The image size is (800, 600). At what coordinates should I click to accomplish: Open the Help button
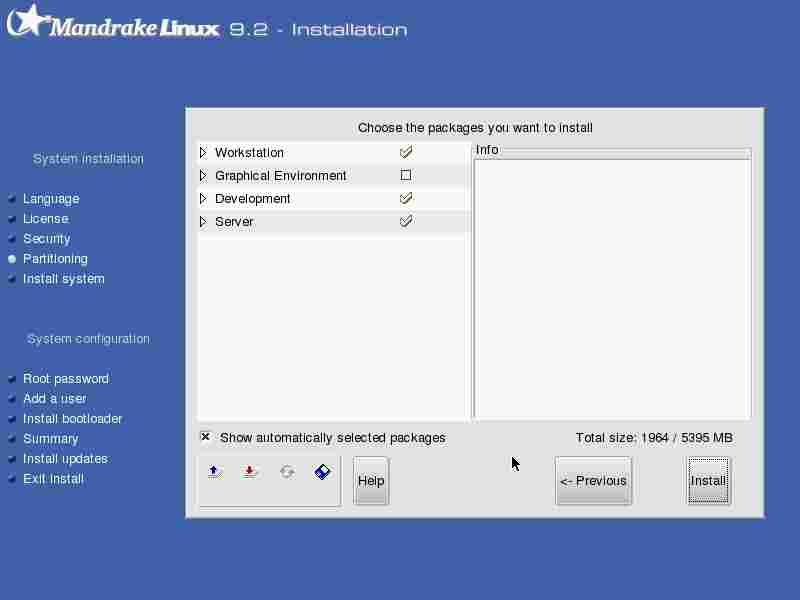(x=371, y=481)
